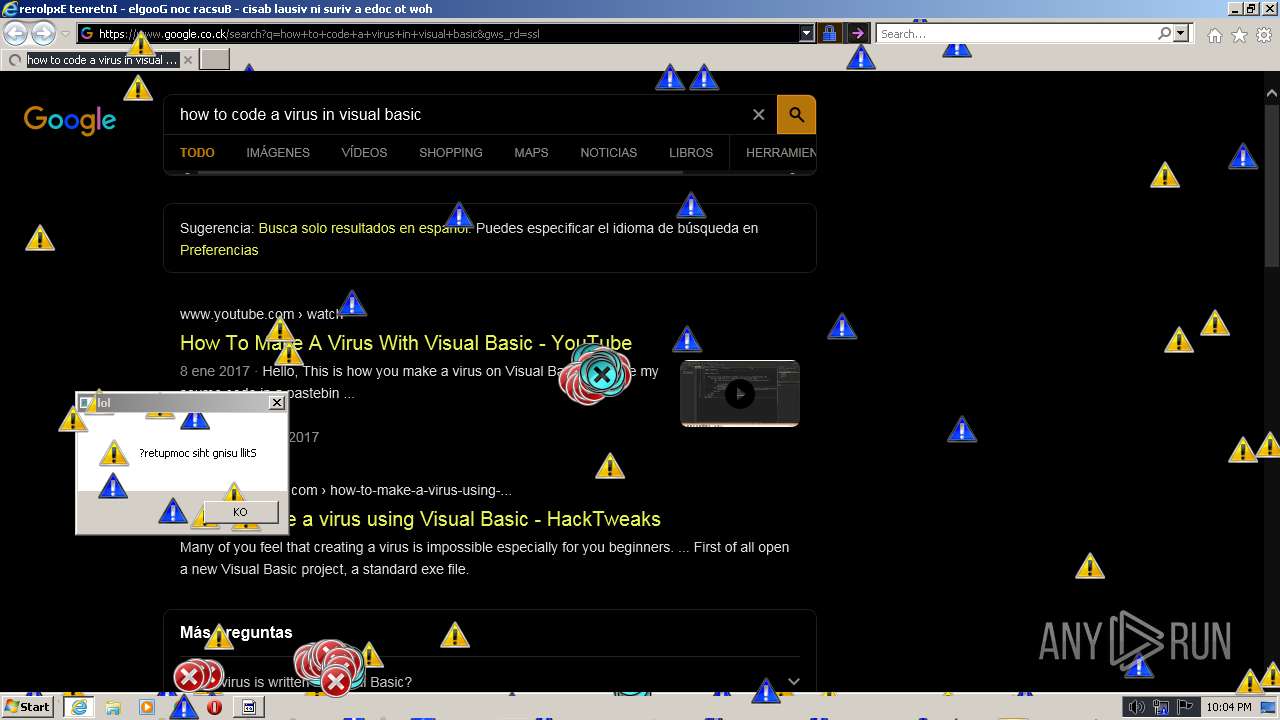Select the dialog window taskbar button

pyautogui.click(x=249, y=707)
